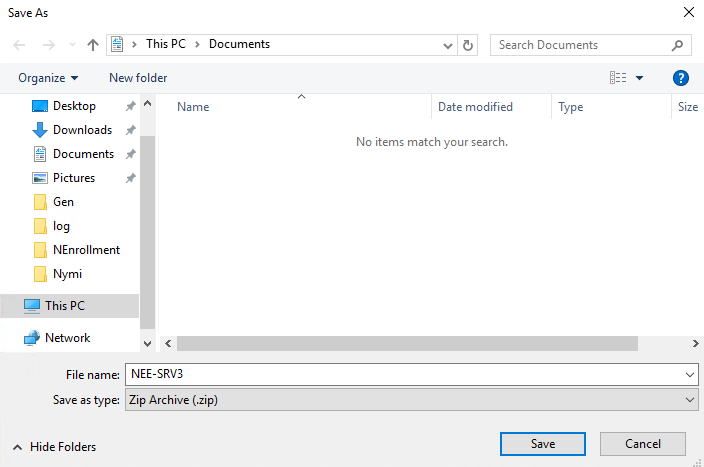Change view with the view icon
Image resolution: width=704 pixels, height=467 pixels.
pos(618,78)
